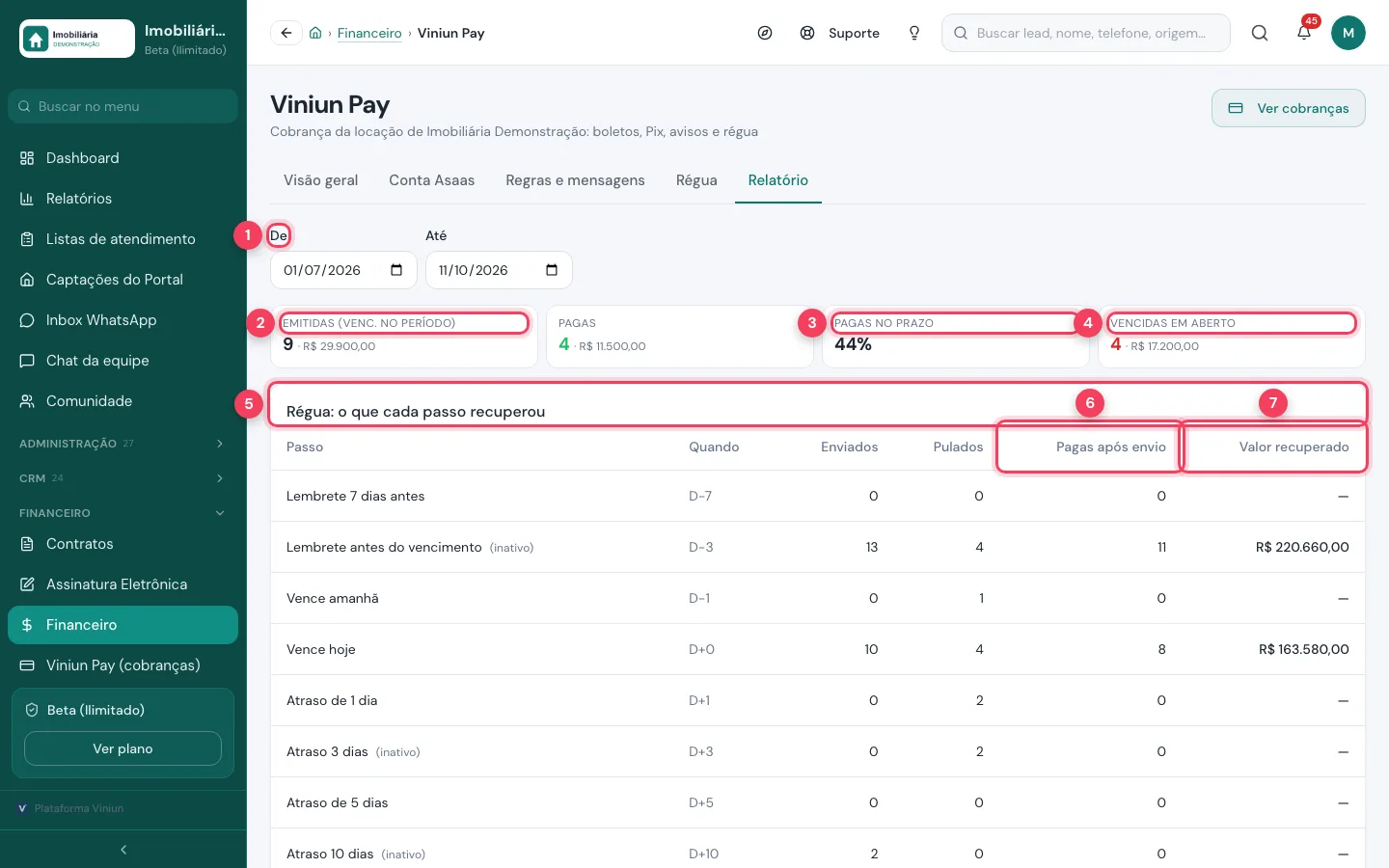Open Assinatura Eletrônica
This screenshot has height=868, width=1389.
point(123,584)
